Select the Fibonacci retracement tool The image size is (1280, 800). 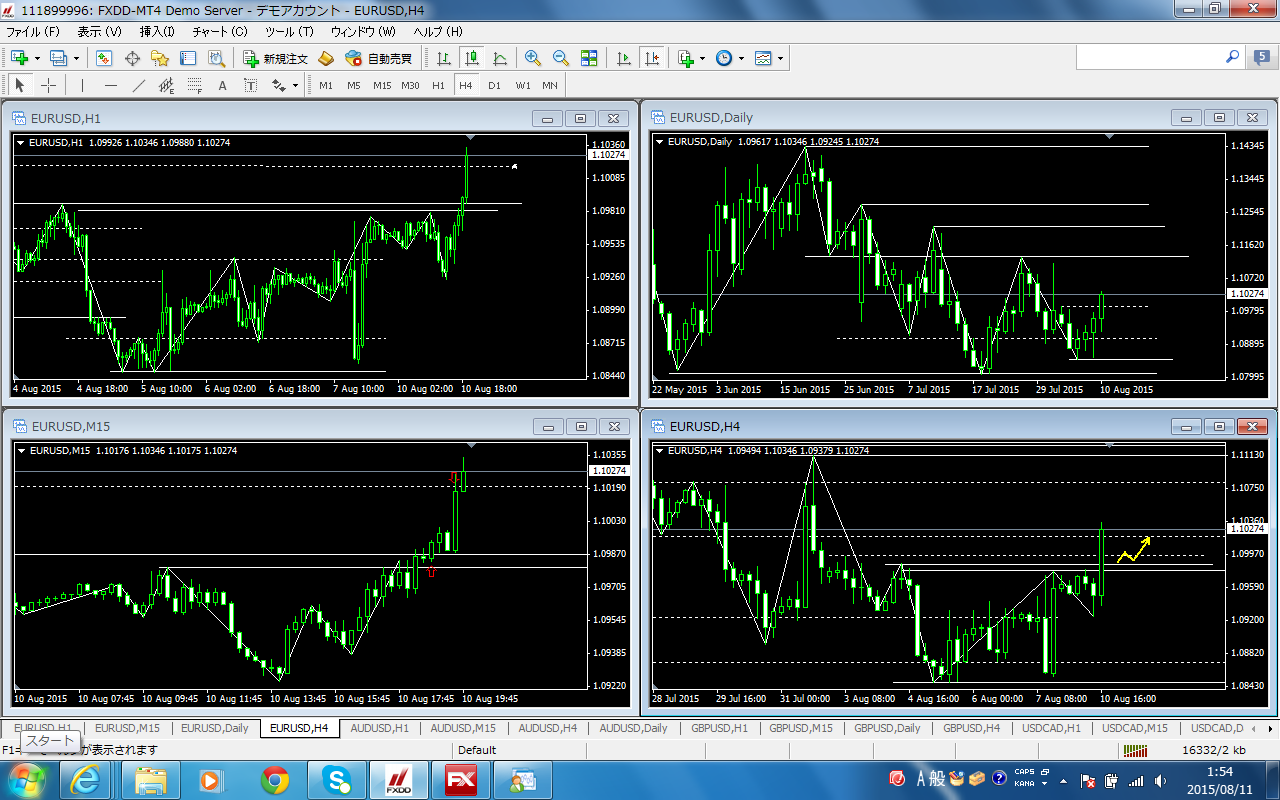coord(195,85)
